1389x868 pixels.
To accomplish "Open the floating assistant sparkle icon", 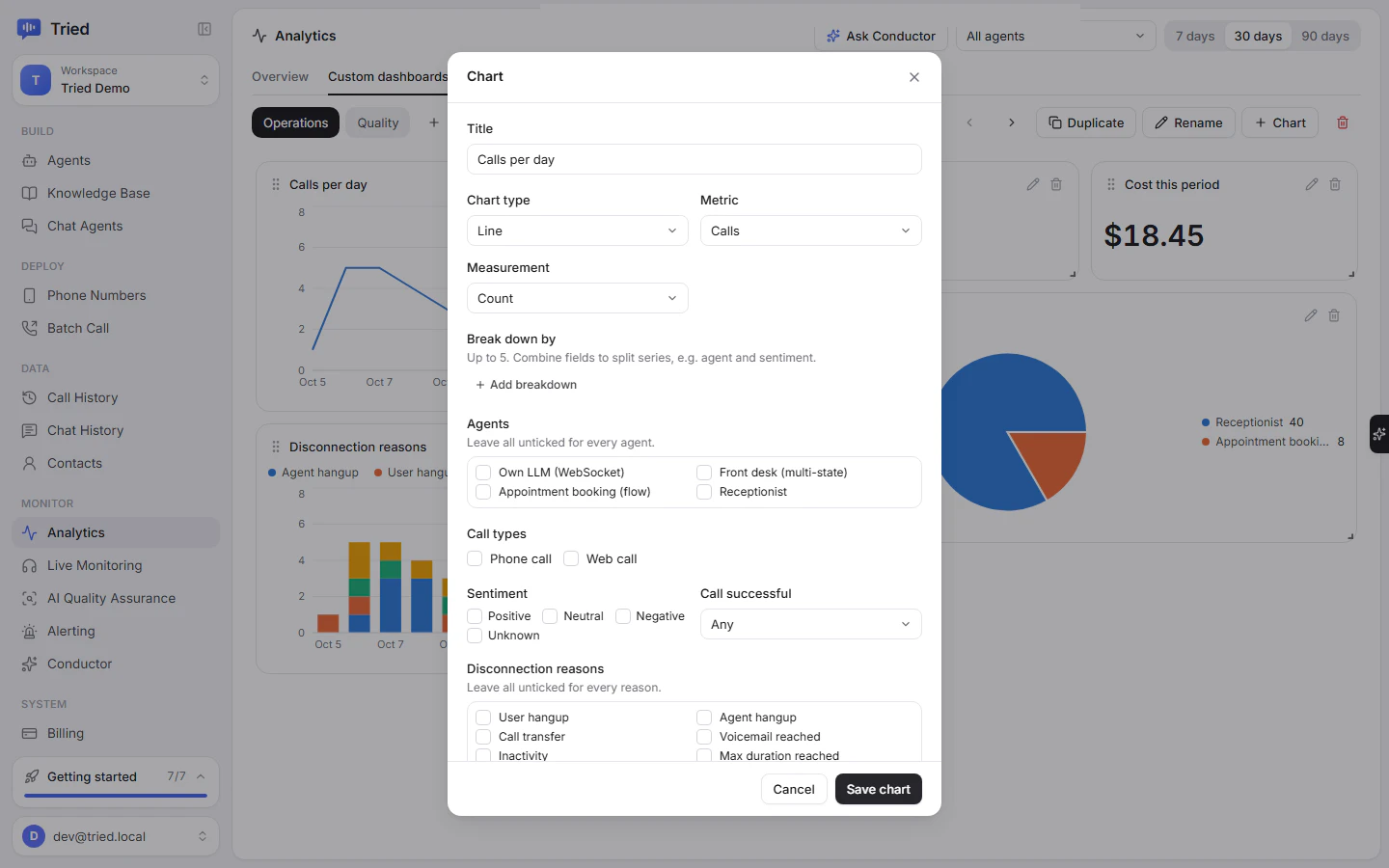I will (1379, 434).
